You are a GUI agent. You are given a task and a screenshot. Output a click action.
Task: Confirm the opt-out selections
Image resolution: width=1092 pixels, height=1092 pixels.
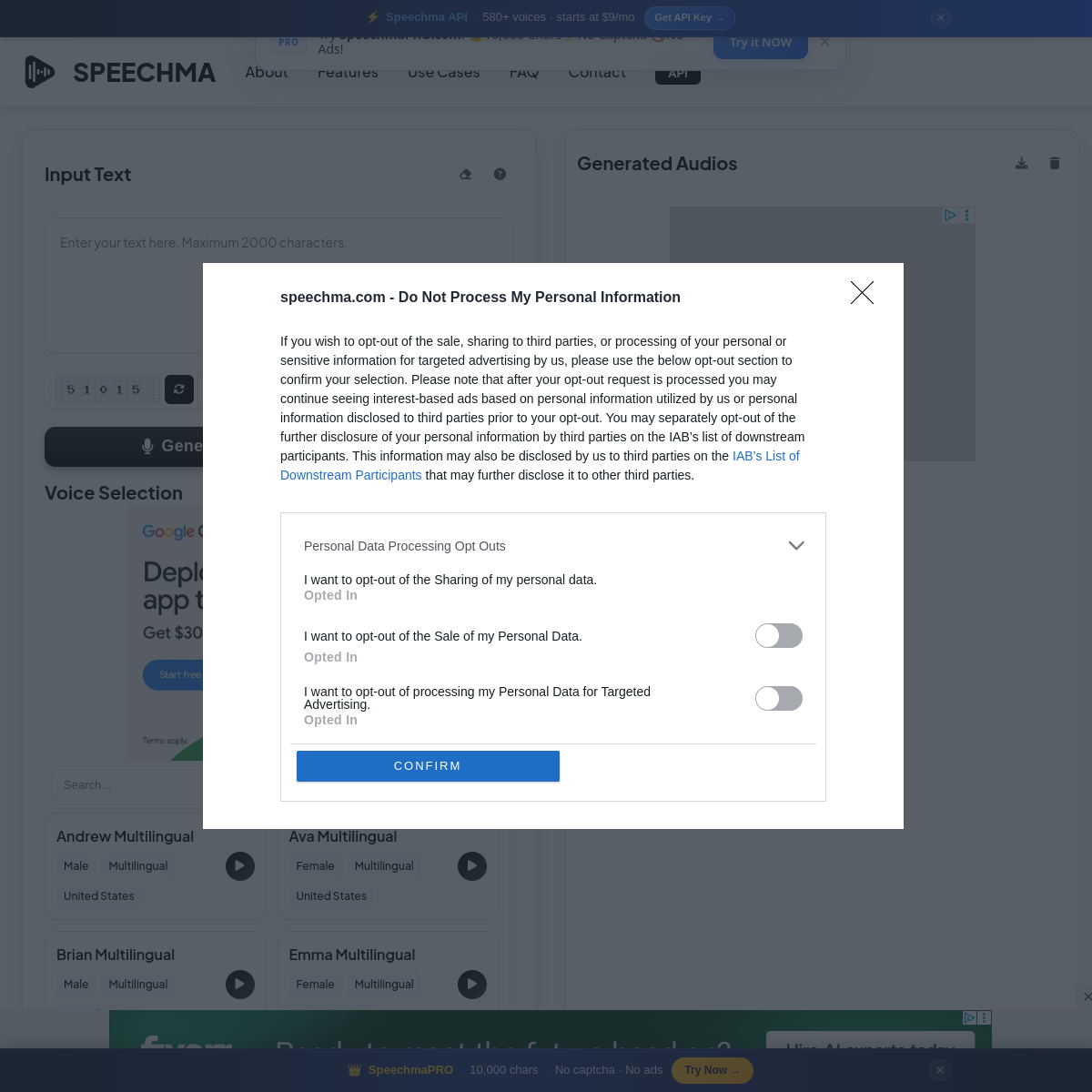428,766
